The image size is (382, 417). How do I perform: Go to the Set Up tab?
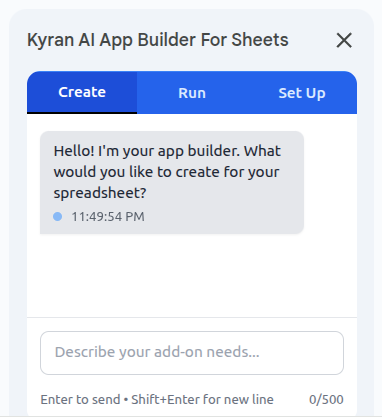pyautogui.click(x=302, y=93)
